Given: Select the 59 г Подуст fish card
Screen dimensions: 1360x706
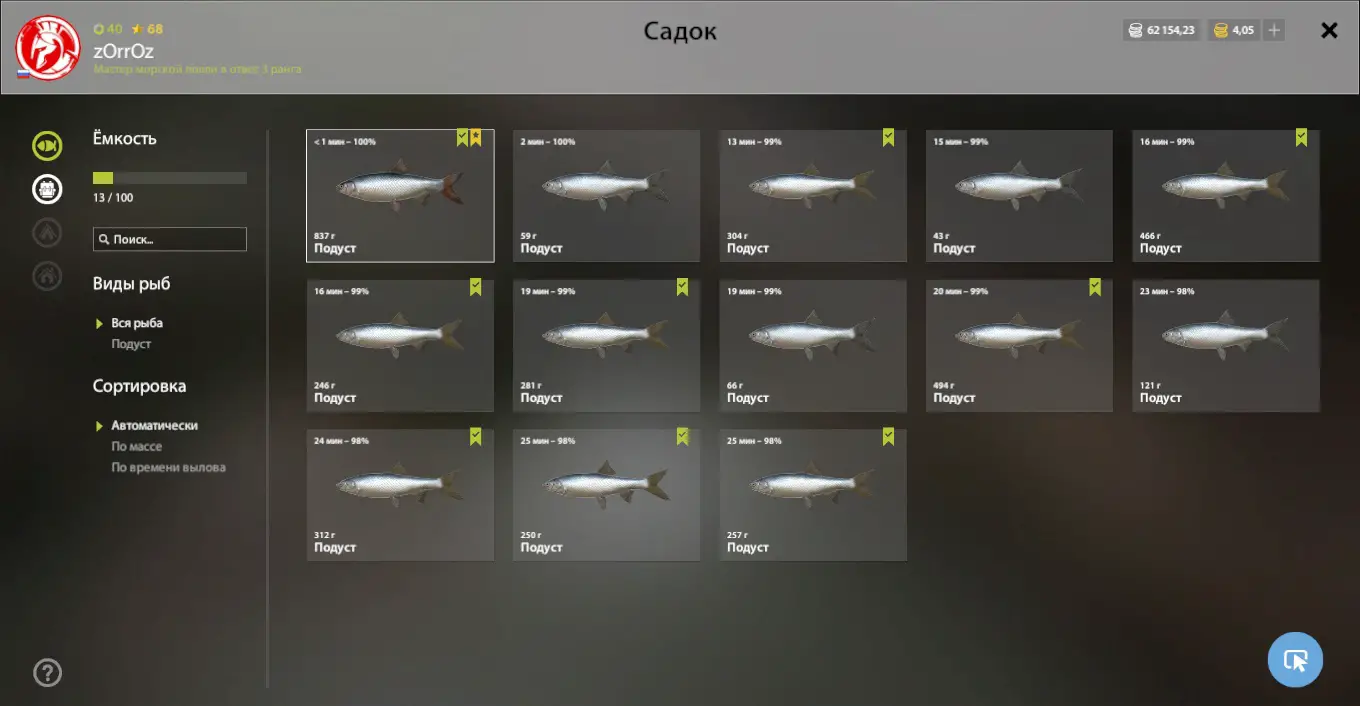Looking at the screenshot, I should tap(607, 196).
